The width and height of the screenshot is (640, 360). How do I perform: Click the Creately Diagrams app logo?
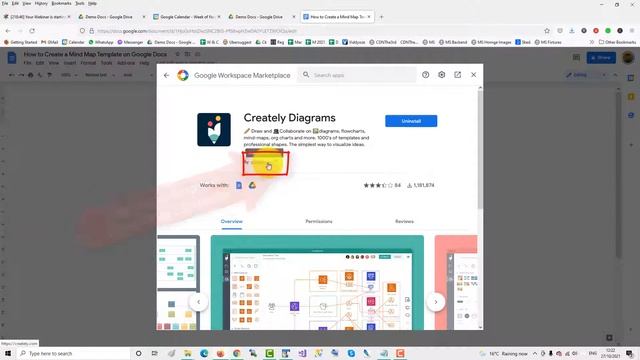214,129
